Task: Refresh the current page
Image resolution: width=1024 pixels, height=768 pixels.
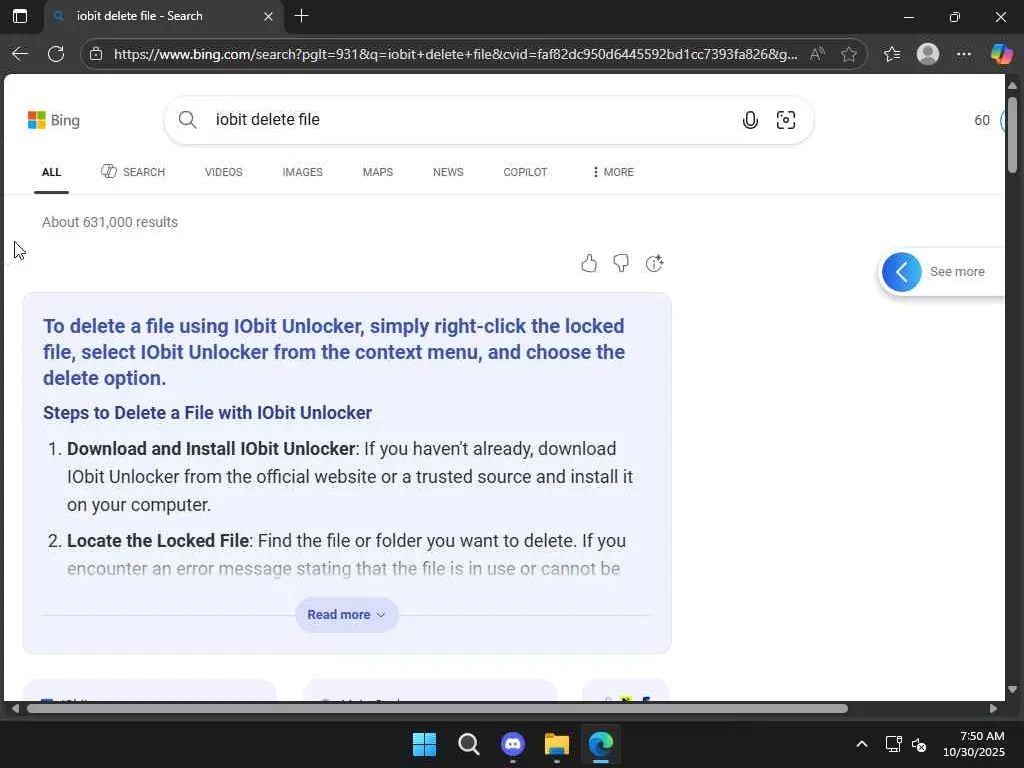Action: (56, 54)
